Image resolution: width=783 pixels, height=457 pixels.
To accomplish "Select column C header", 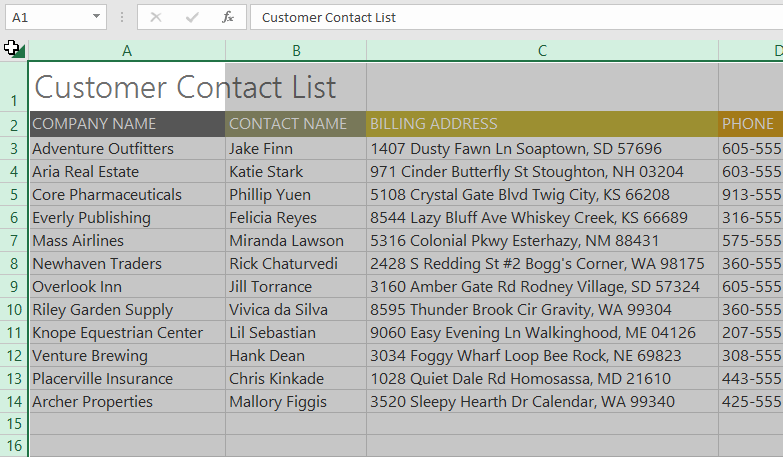I will point(542,50).
